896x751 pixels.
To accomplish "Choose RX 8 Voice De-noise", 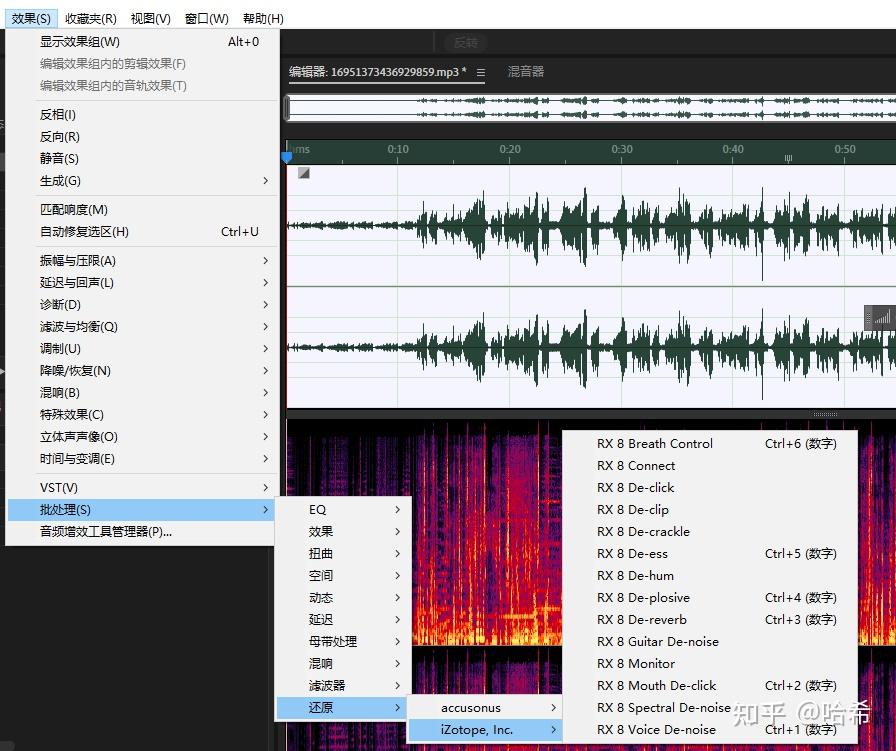I will 656,729.
